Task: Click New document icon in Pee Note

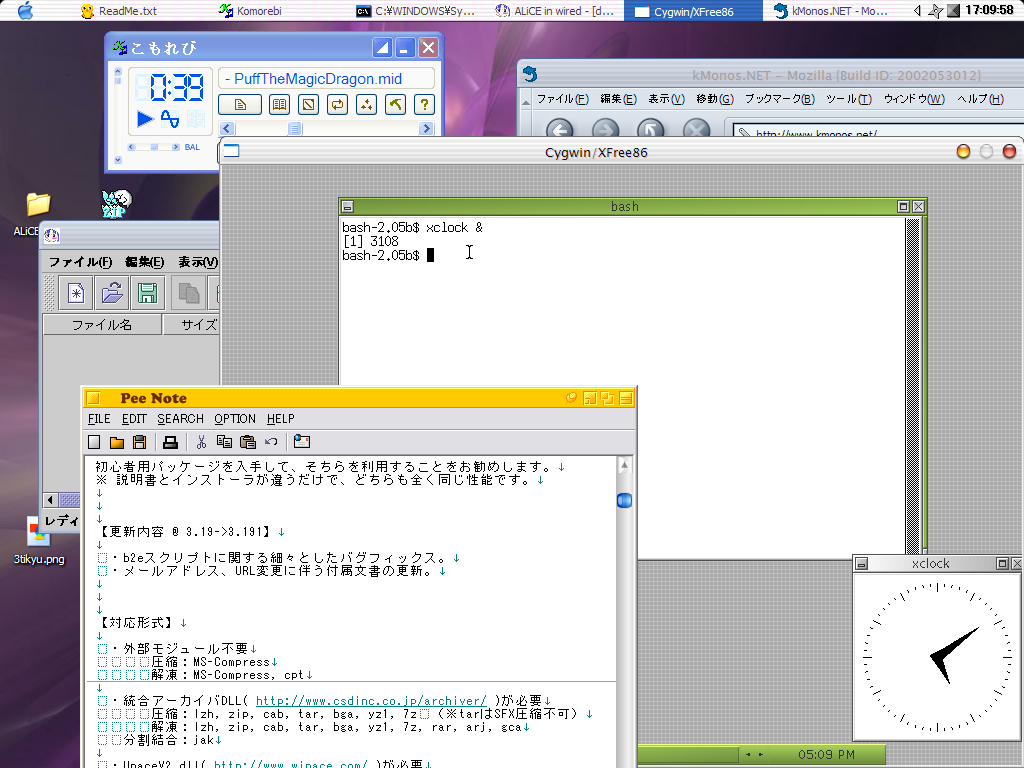Action: coord(94,442)
